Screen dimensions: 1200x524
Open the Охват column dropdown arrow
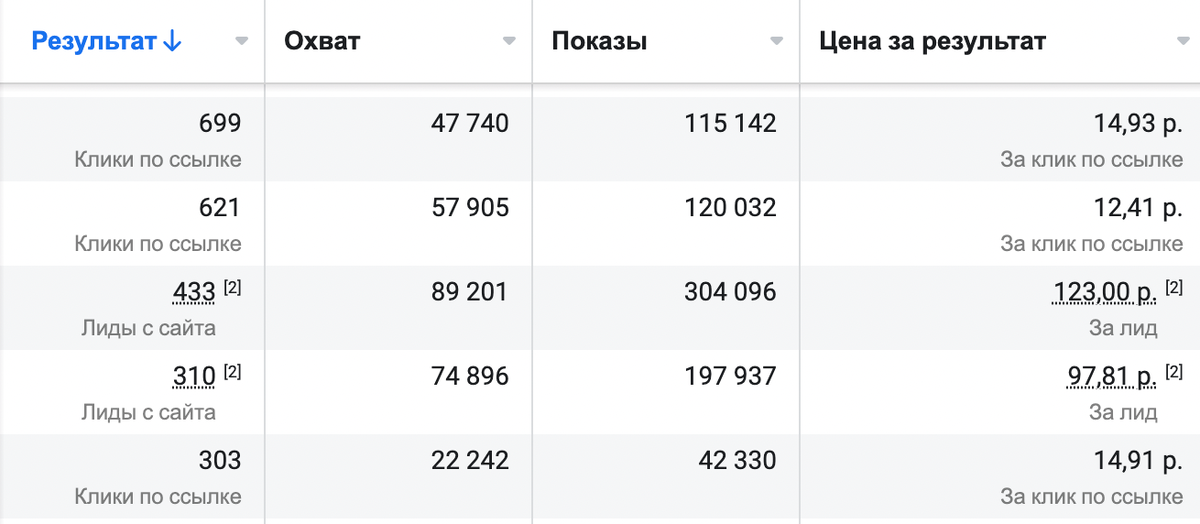pyautogui.click(x=509, y=41)
